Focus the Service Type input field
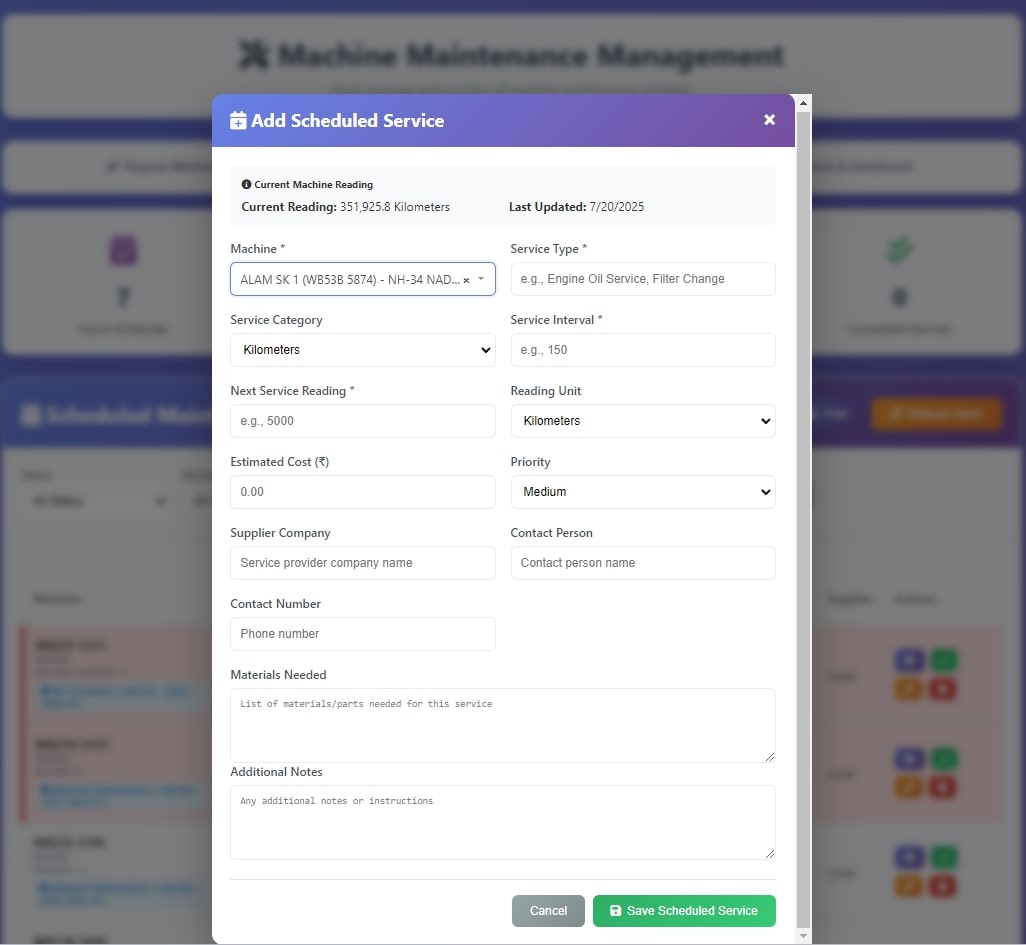Image resolution: width=1026 pixels, height=945 pixels. click(x=642, y=279)
